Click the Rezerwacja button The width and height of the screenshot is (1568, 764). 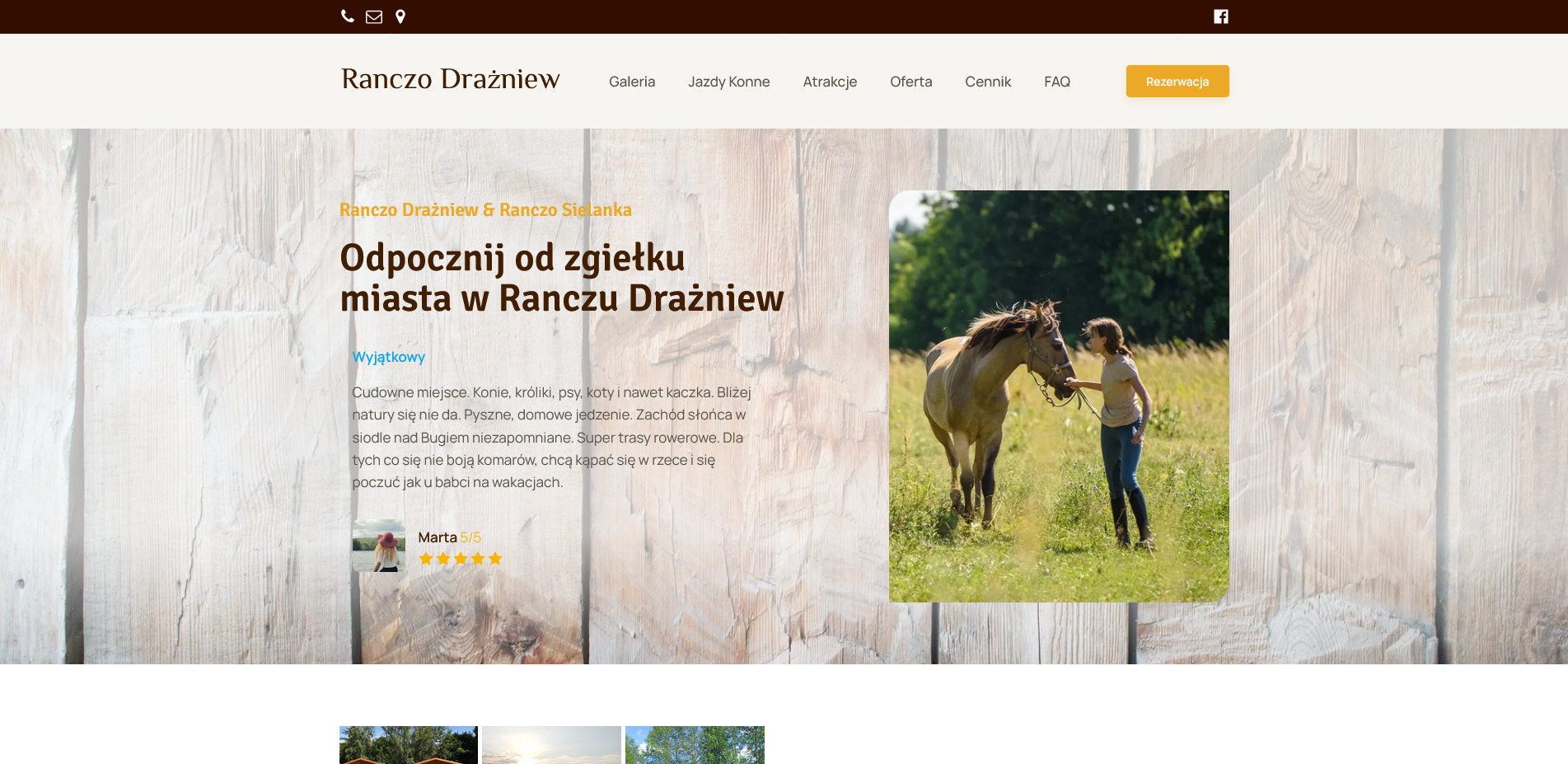[x=1177, y=82]
